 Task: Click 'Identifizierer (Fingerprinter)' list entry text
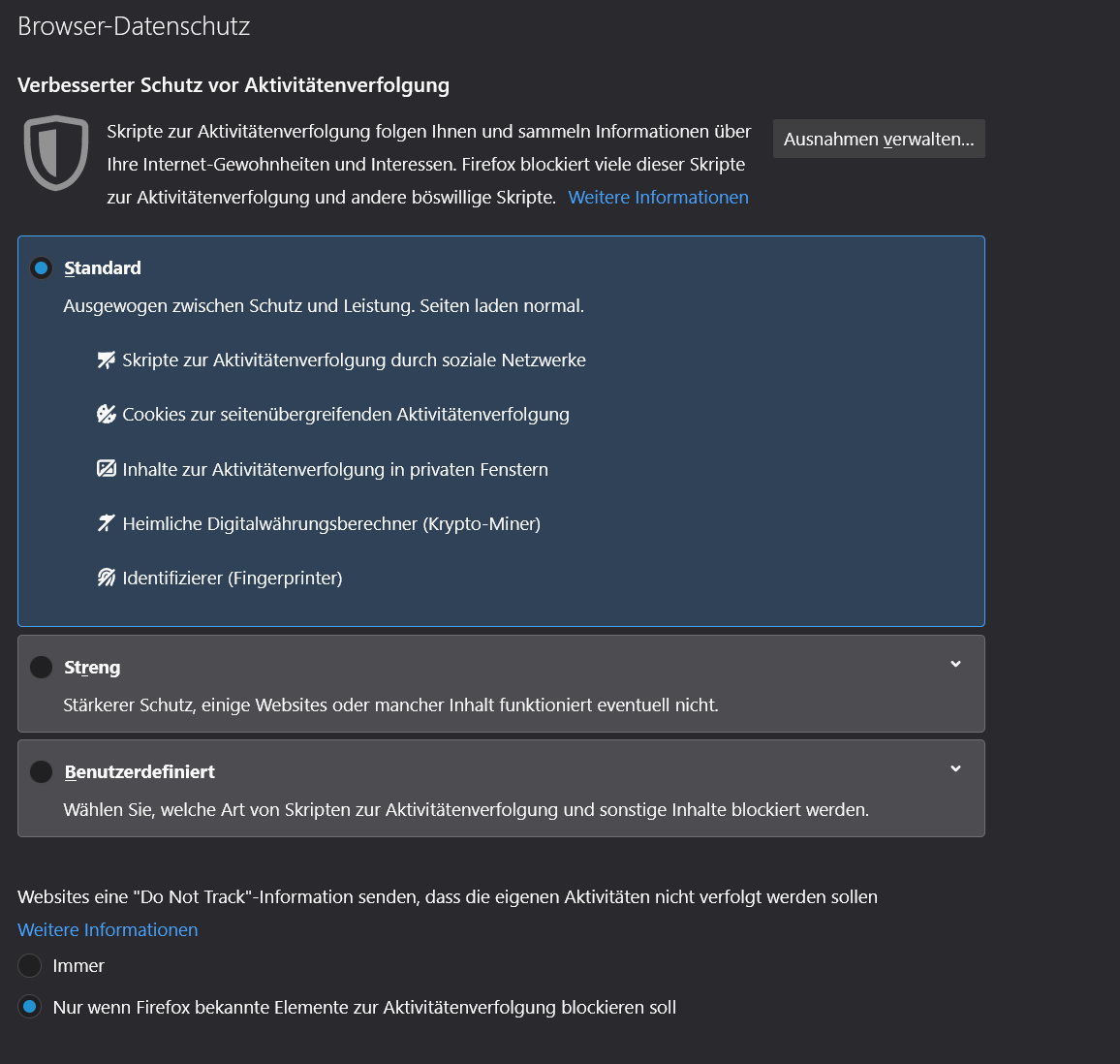tap(233, 579)
